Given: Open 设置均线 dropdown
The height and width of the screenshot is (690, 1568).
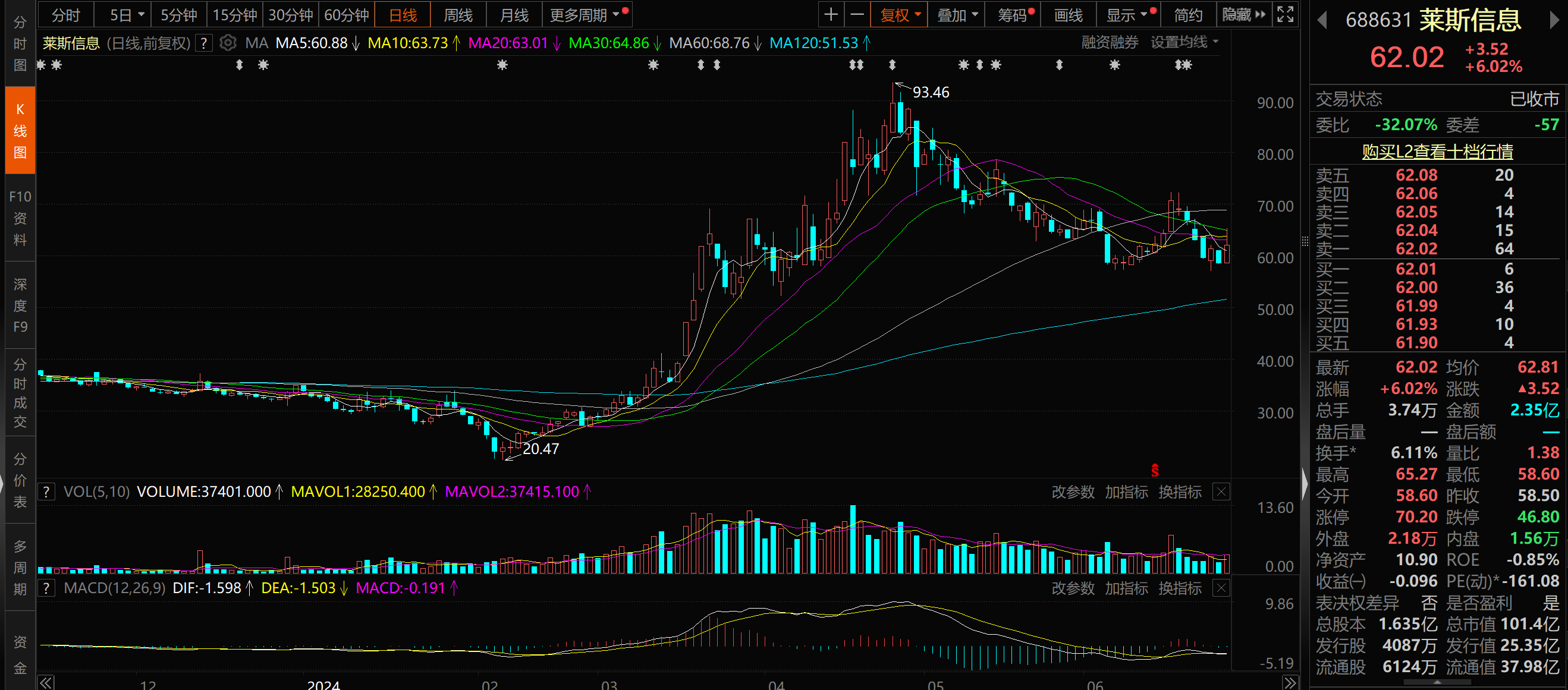Looking at the screenshot, I should [1184, 42].
